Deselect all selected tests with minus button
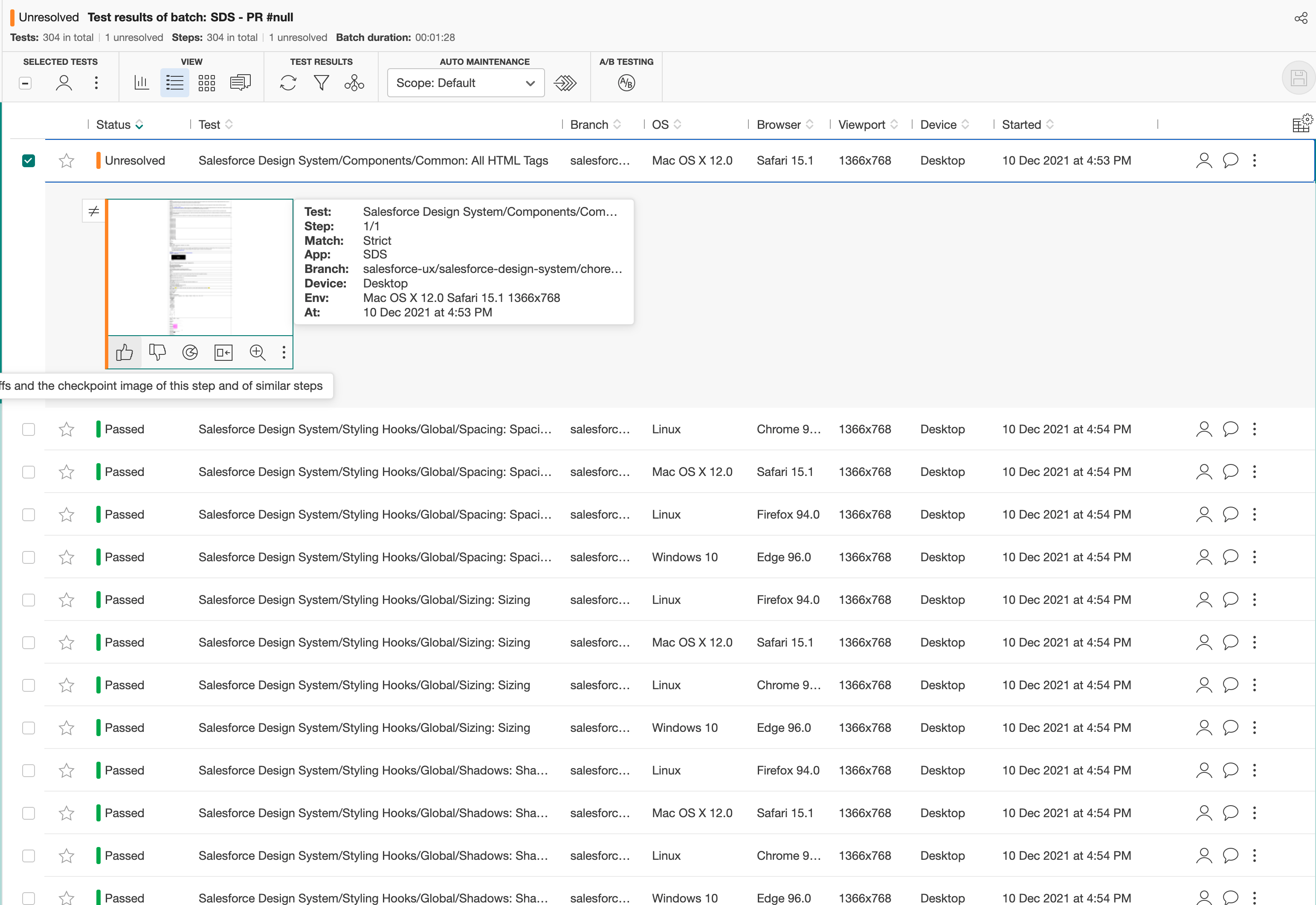This screenshot has height=905, width=1316. (x=25, y=82)
